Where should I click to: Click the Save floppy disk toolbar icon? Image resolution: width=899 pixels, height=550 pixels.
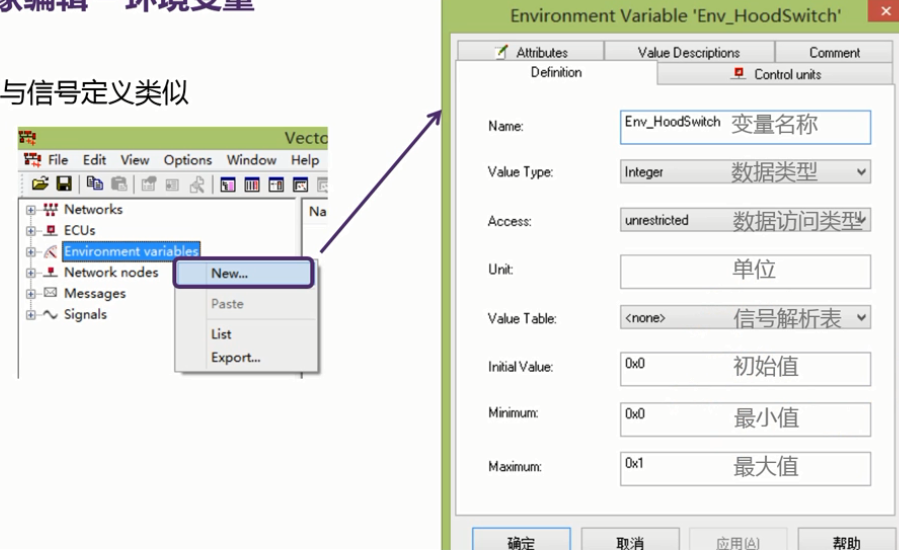[64, 184]
